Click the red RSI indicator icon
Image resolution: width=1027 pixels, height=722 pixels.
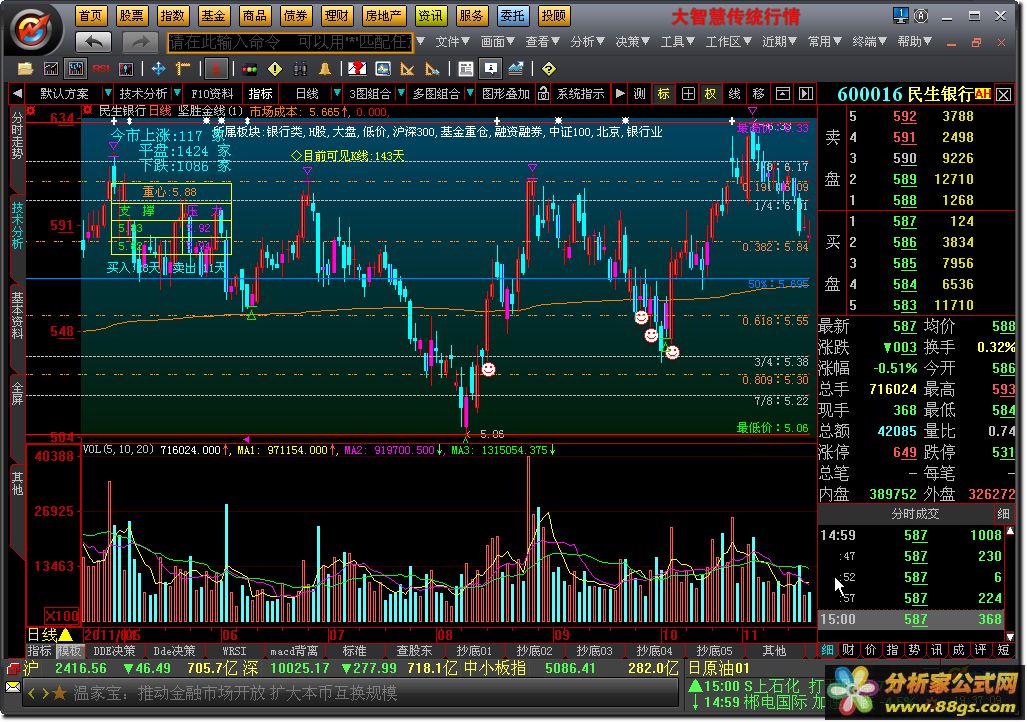(x=101, y=69)
